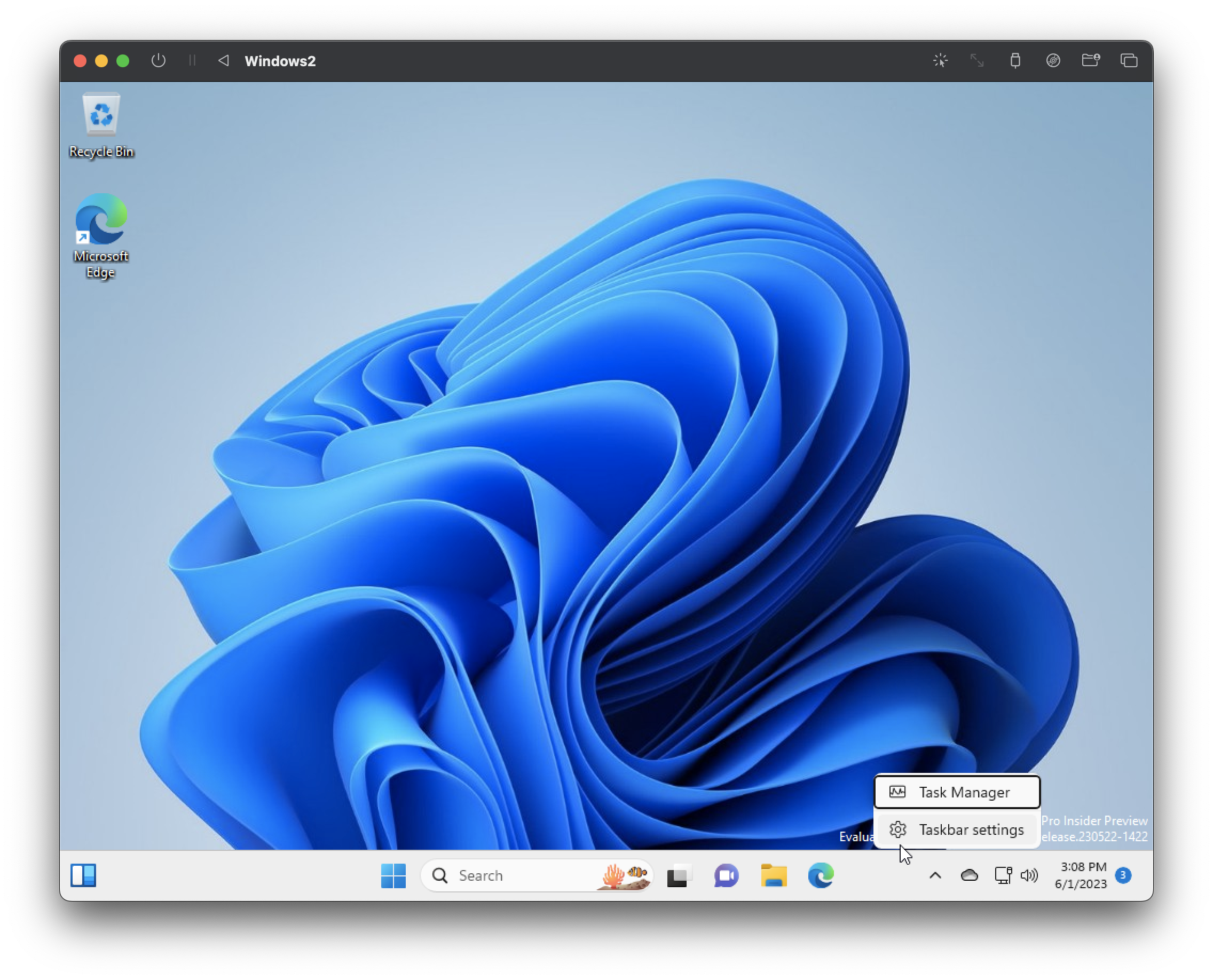The width and height of the screenshot is (1213, 980).
Task: Click the OneDrive cloud tray icon
Action: pyautogui.click(x=969, y=875)
